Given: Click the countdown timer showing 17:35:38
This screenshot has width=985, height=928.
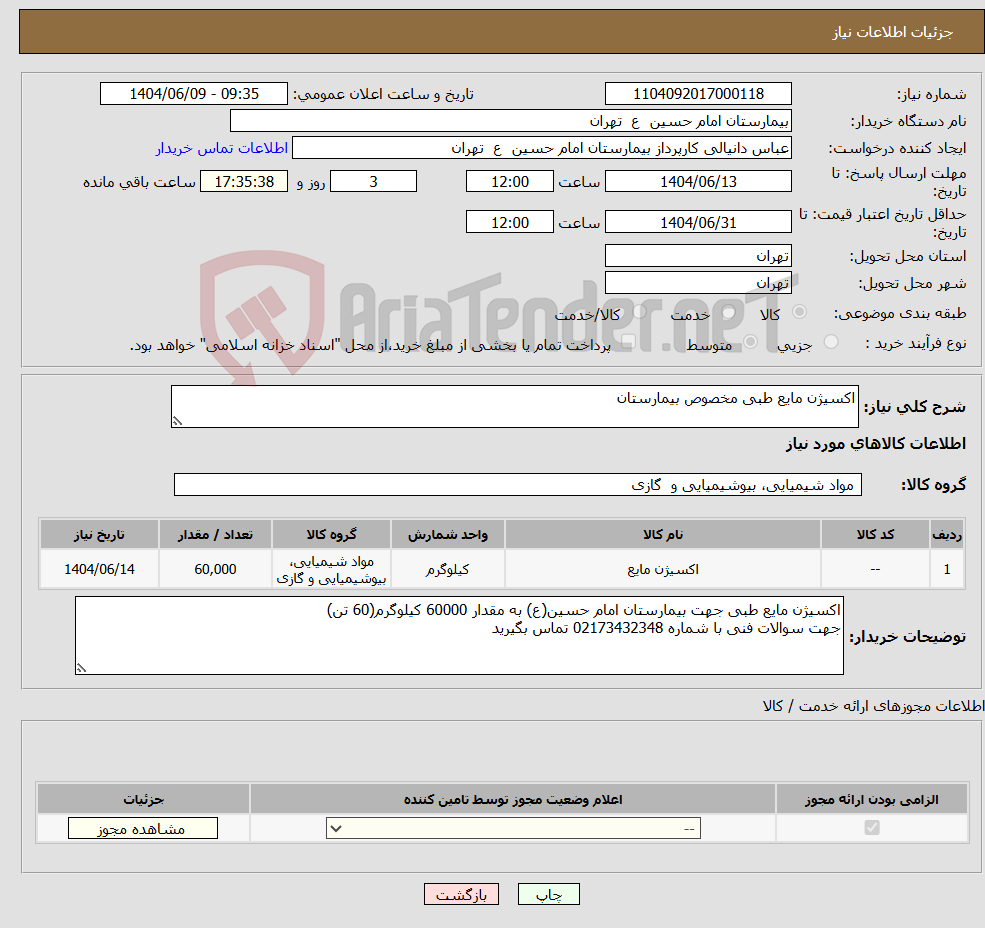Looking at the screenshot, I should pos(244,181).
